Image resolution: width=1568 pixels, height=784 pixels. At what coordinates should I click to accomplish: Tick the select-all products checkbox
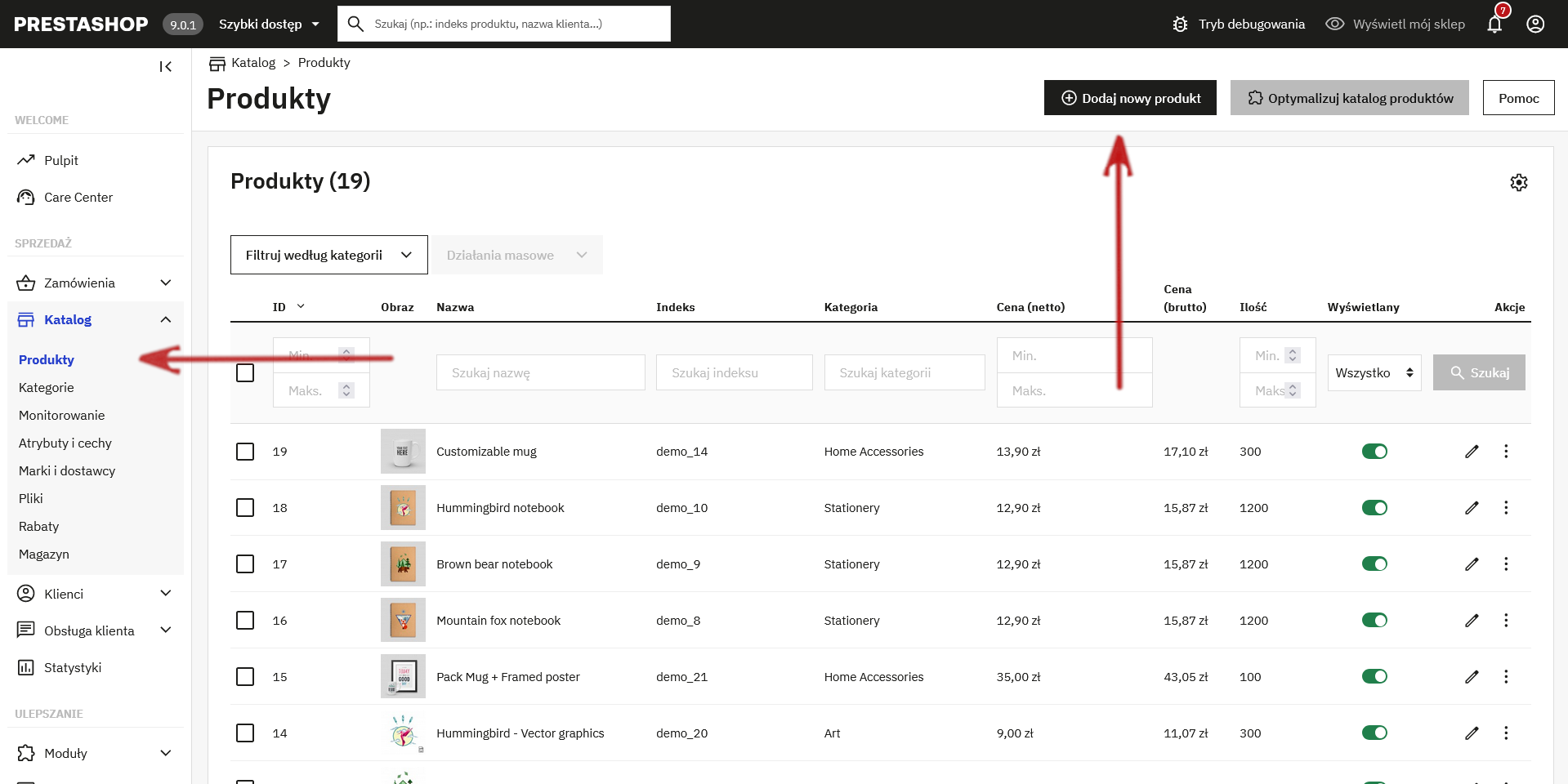click(245, 373)
